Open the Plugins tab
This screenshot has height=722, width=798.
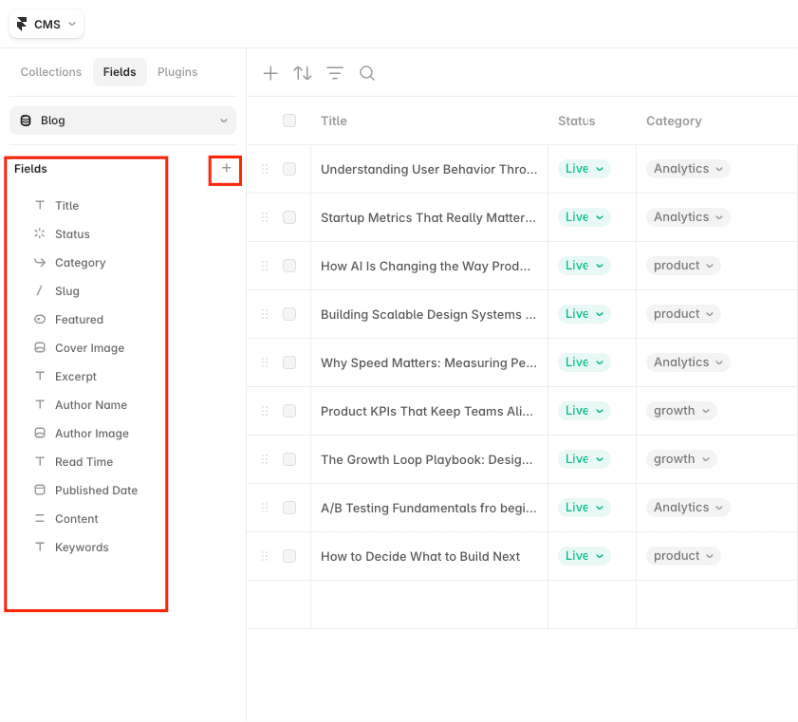coord(177,72)
